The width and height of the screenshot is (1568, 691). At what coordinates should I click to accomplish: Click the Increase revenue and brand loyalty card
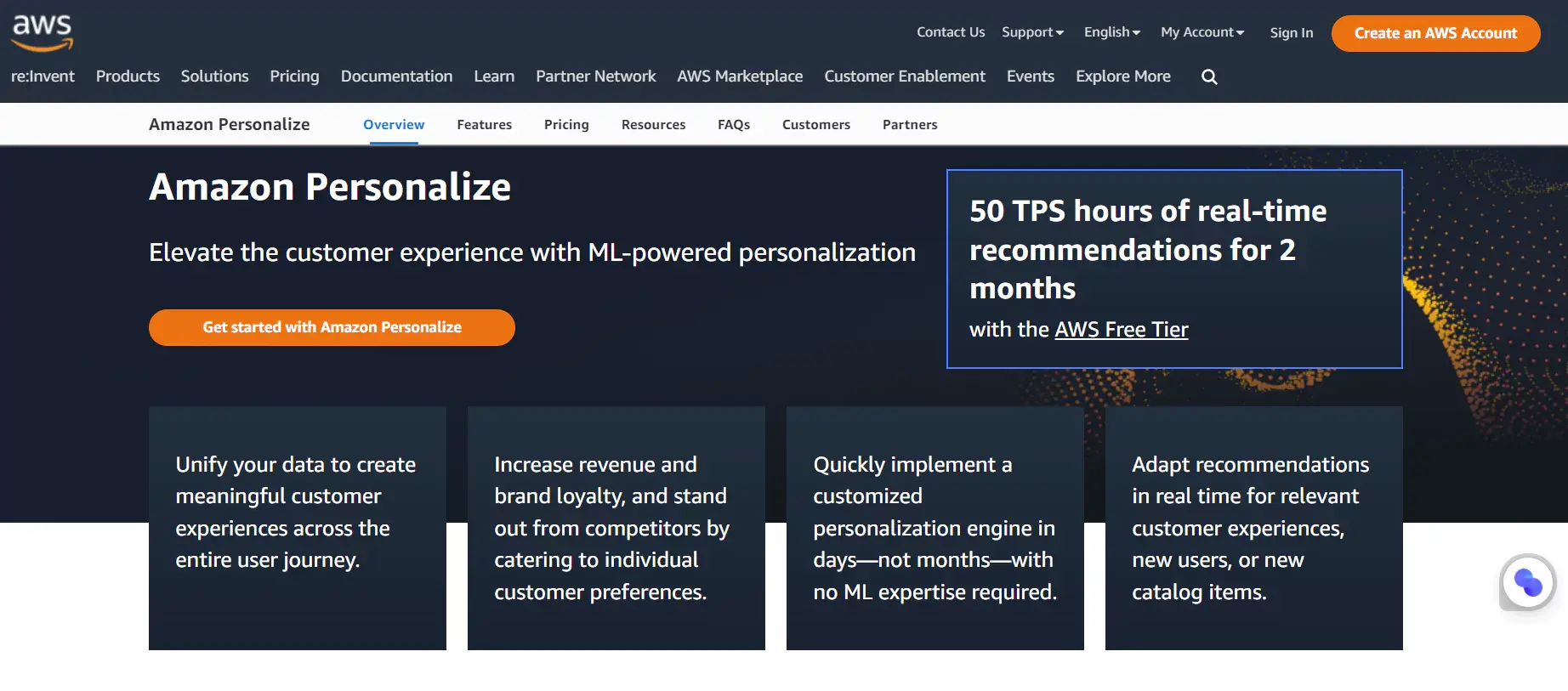tap(616, 528)
